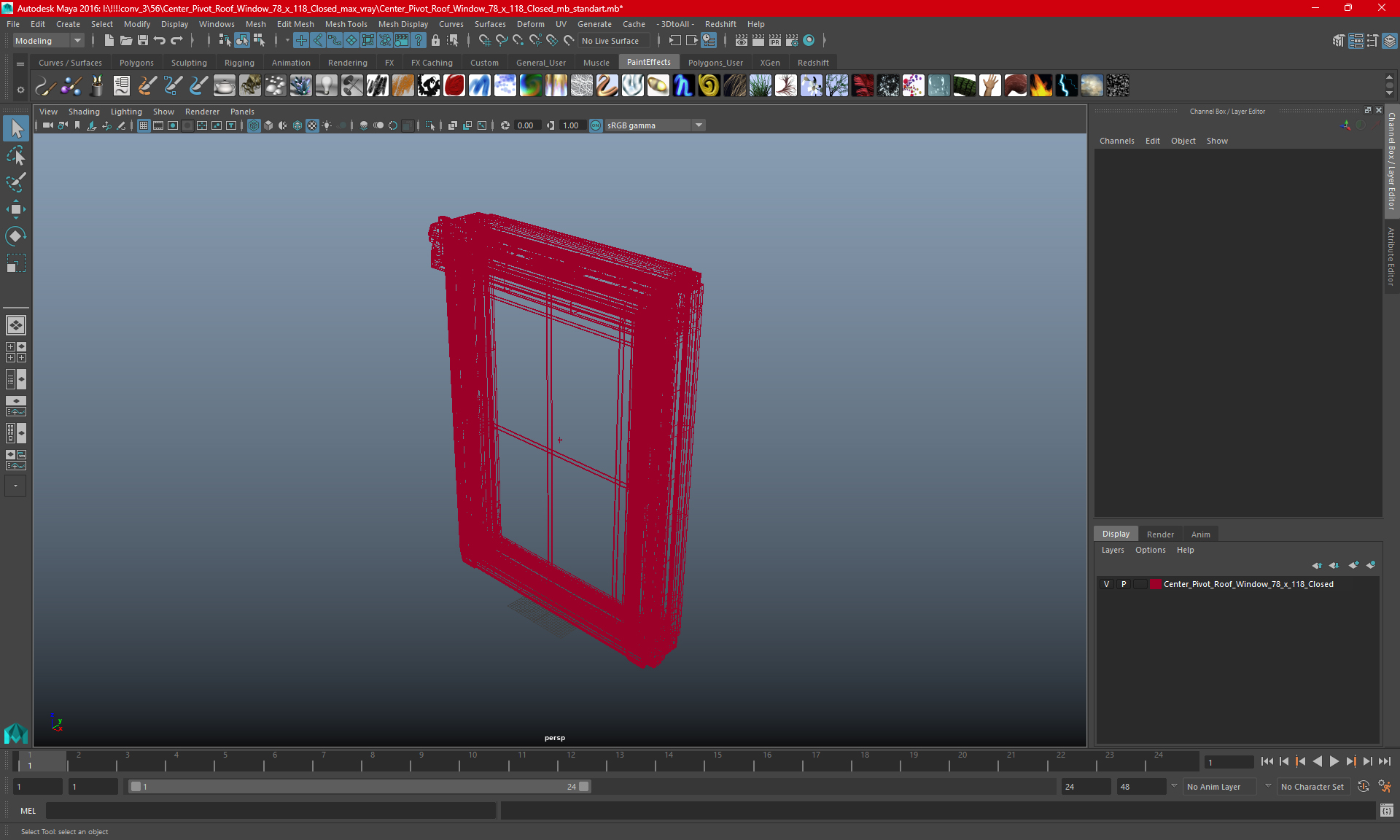The width and height of the screenshot is (1400, 840).
Task: Switch to the Anim layer tab
Action: (x=1200, y=534)
